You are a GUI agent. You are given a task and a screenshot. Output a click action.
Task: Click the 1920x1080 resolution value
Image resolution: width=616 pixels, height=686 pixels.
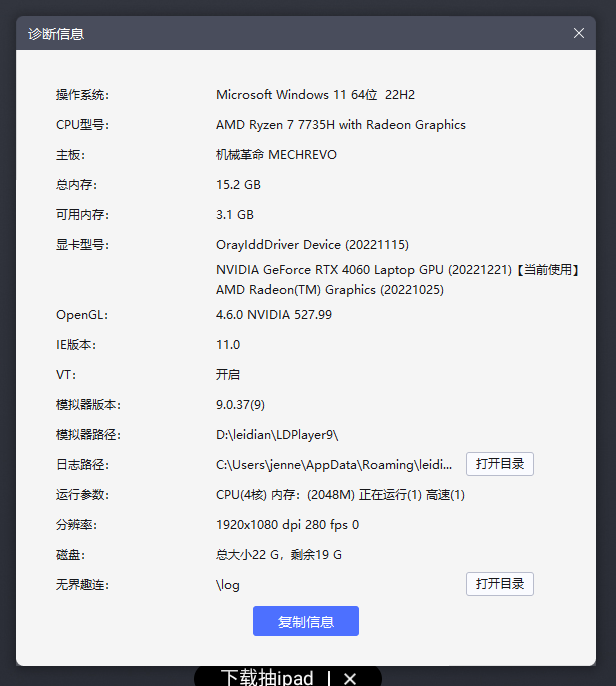pos(287,525)
